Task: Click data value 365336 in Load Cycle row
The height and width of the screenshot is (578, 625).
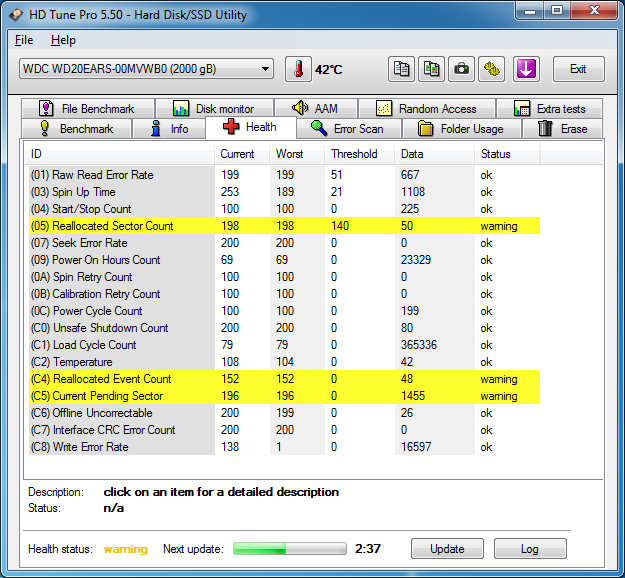Action: click(419, 345)
